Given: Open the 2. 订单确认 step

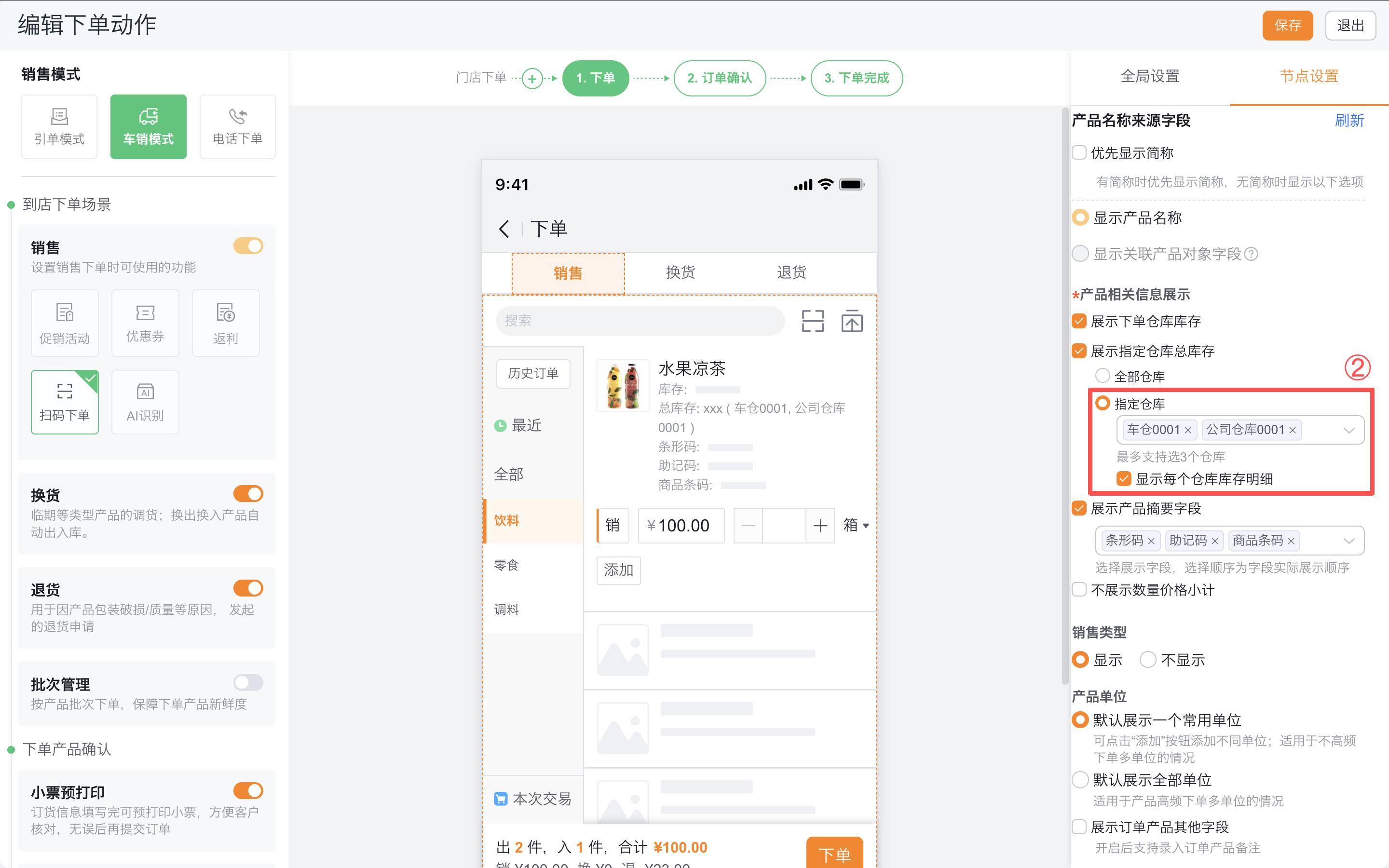Looking at the screenshot, I should [719, 78].
